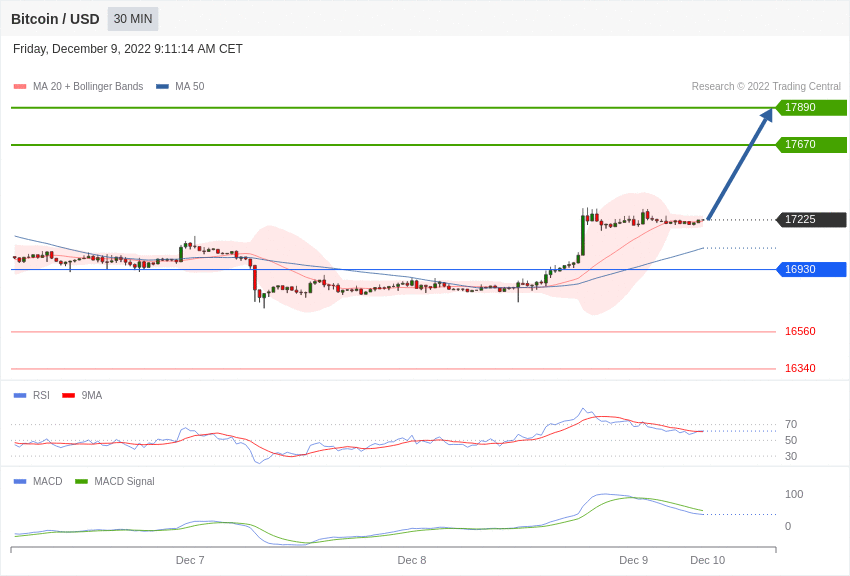Click the 16930 pivot price tag
Viewport: 850px width, 576px height.
(x=811, y=269)
